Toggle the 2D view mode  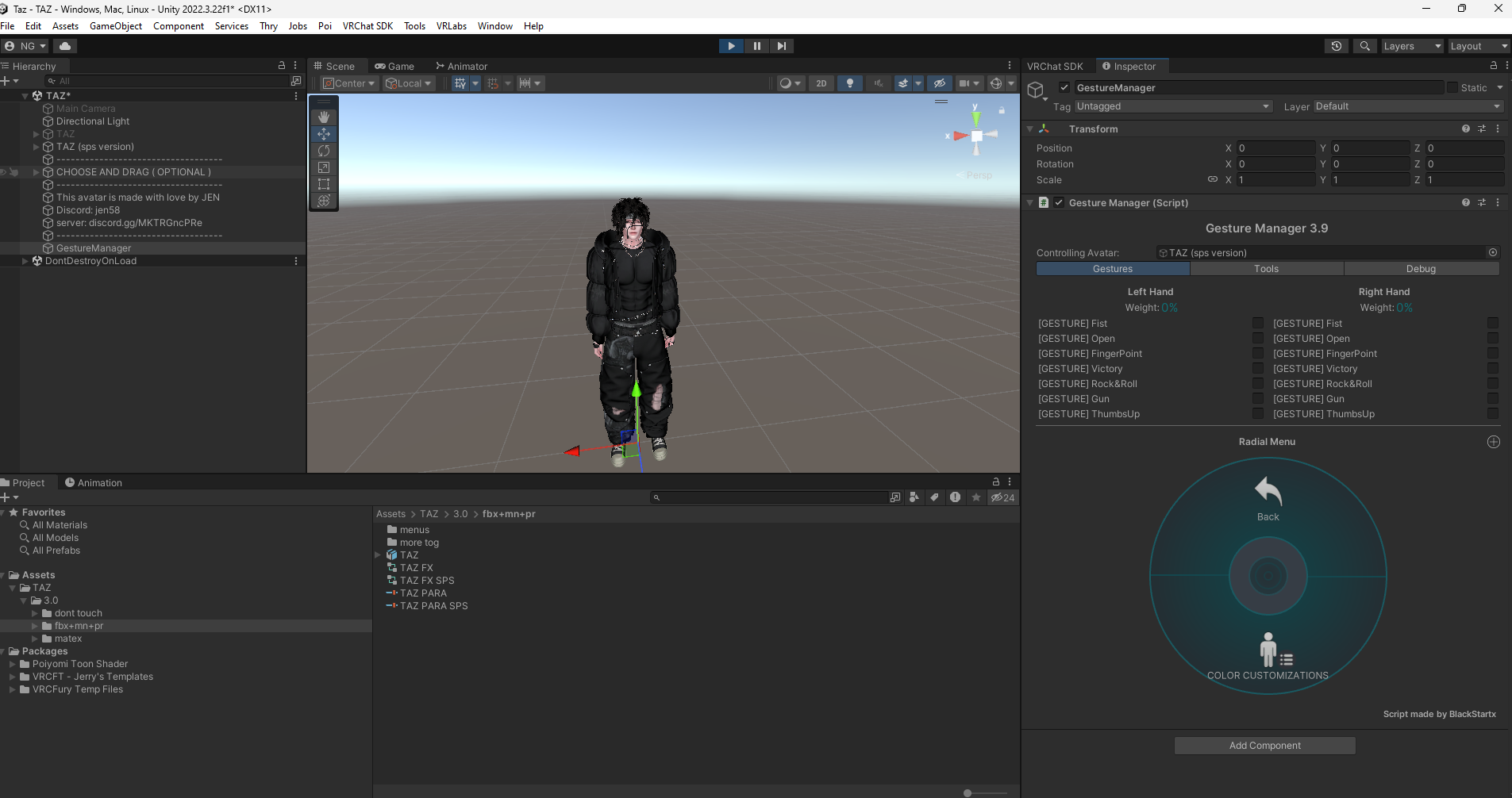click(x=821, y=82)
